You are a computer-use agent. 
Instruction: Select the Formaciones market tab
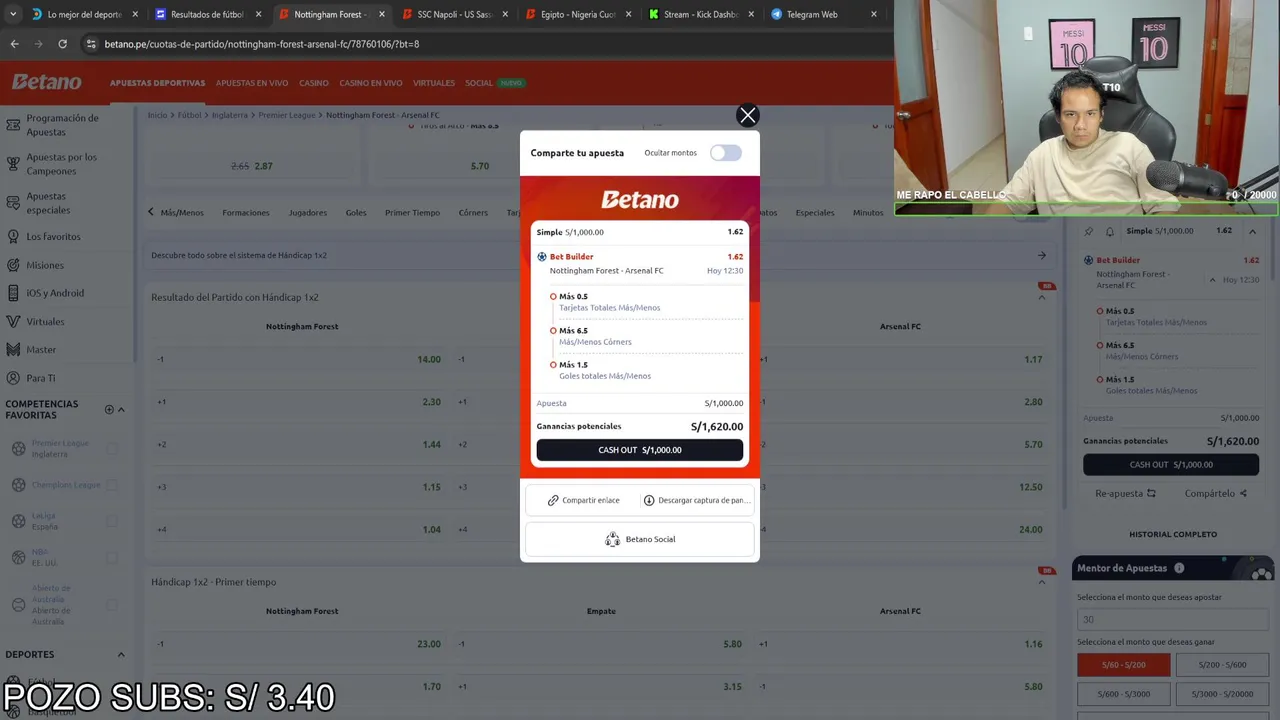[246, 212]
